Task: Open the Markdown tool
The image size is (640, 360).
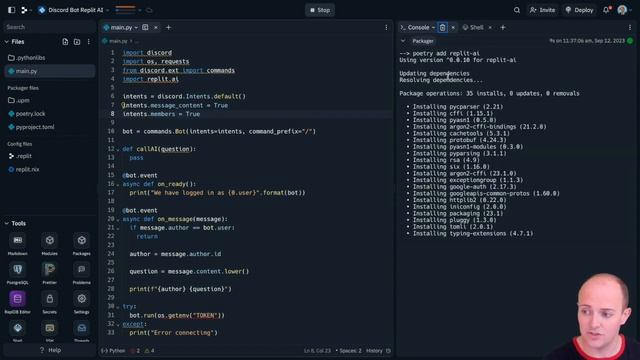Action: 18,244
